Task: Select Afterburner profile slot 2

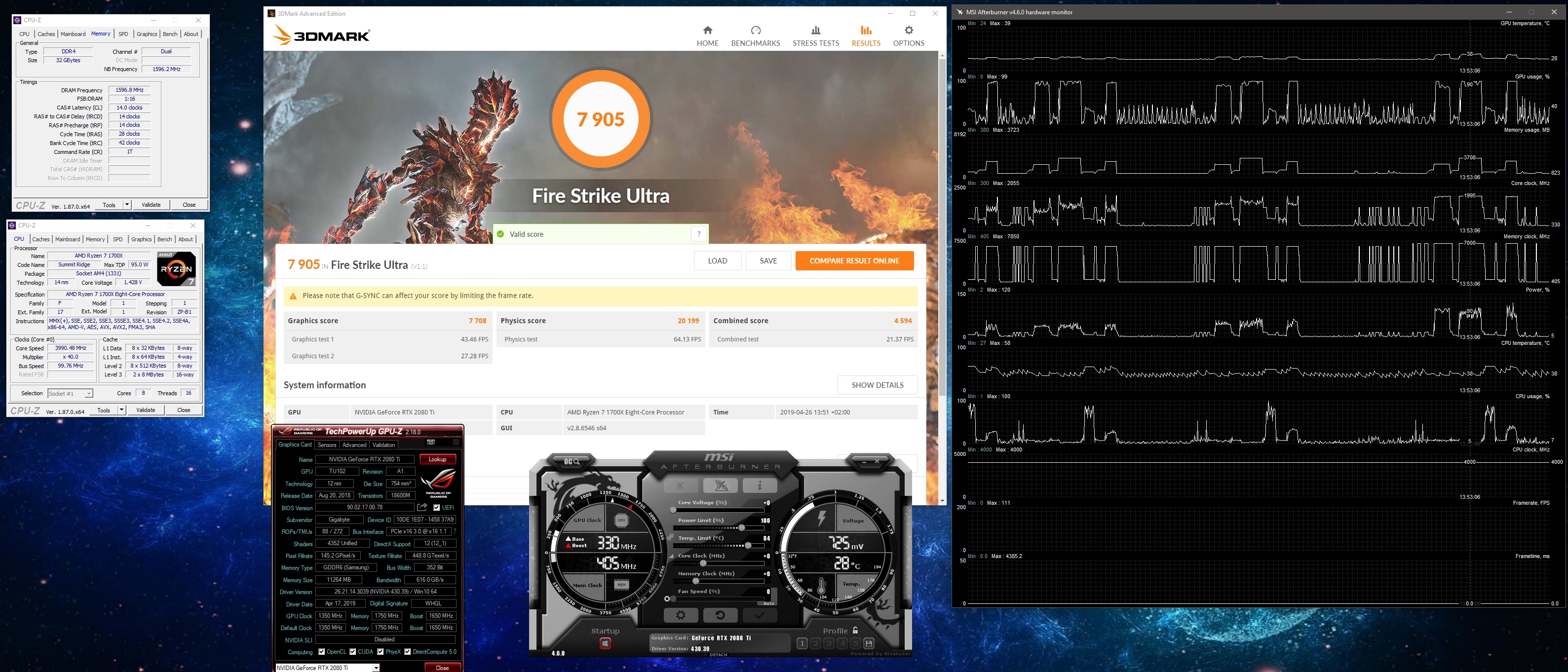Action: coord(816,643)
